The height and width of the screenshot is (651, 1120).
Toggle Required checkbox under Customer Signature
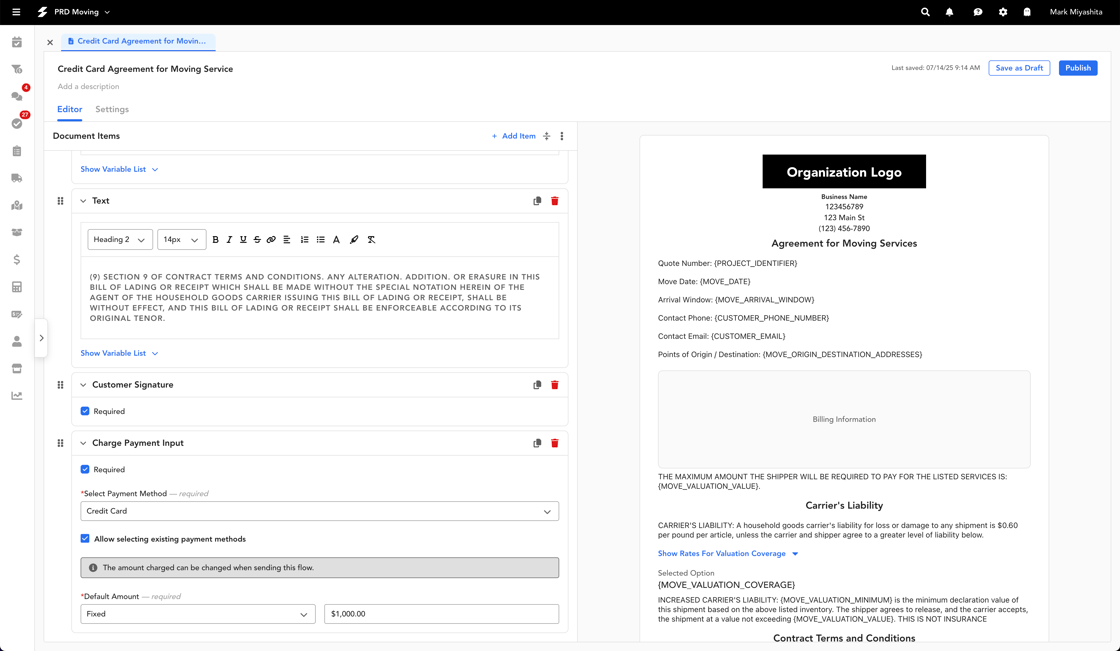pos(85,411)
